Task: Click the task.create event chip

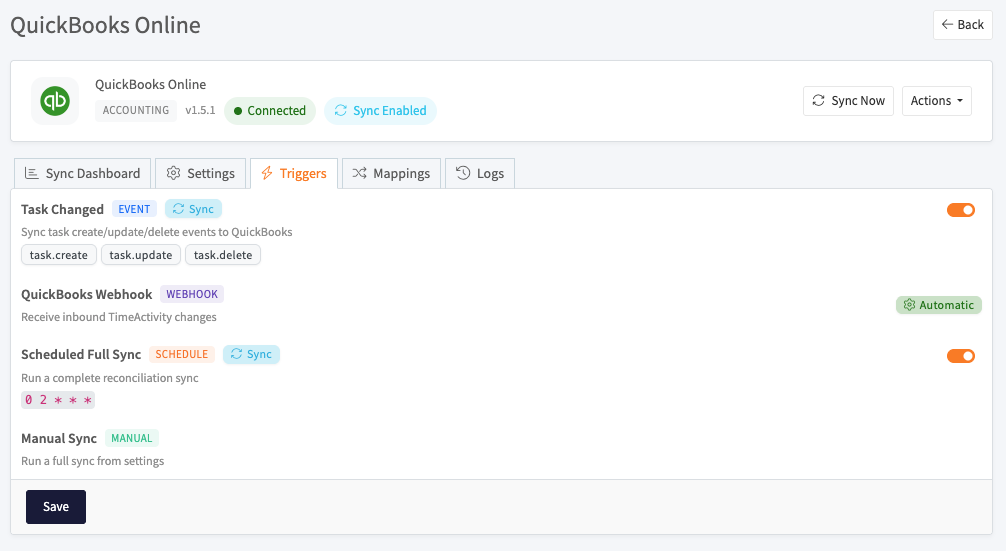Action: tap(58, 255)
